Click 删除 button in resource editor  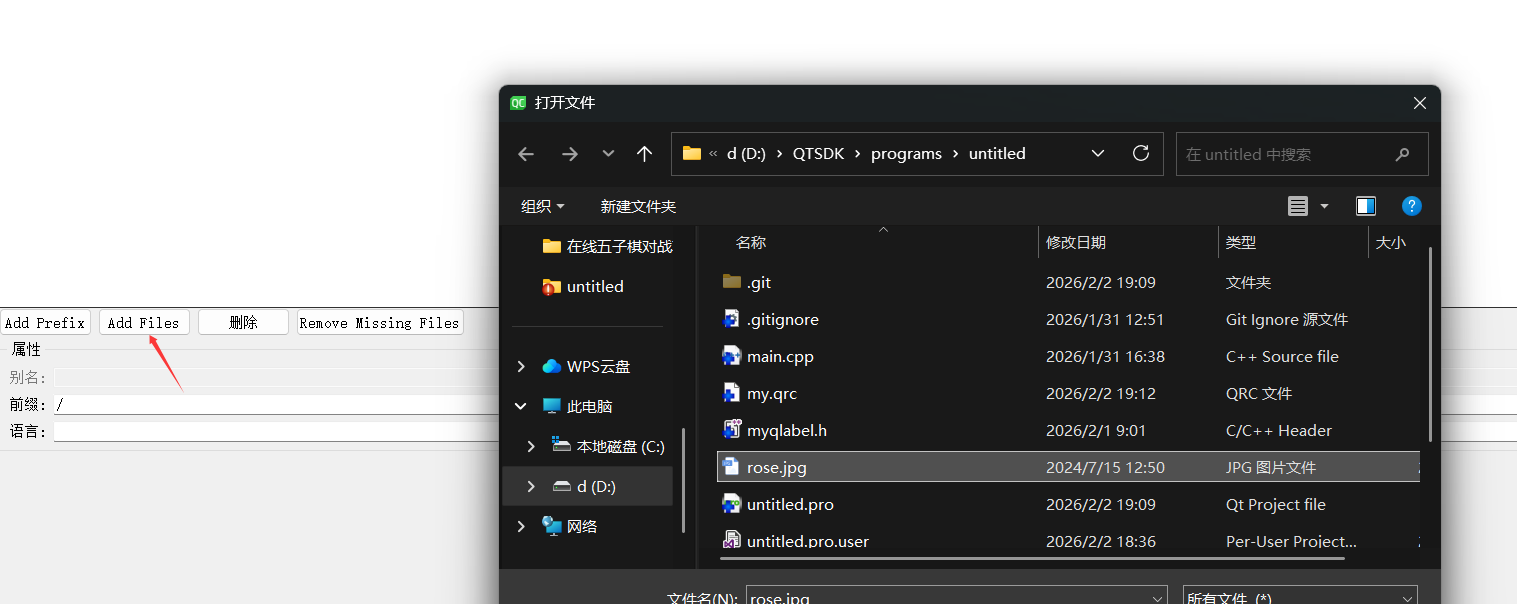tap(243, 322)
